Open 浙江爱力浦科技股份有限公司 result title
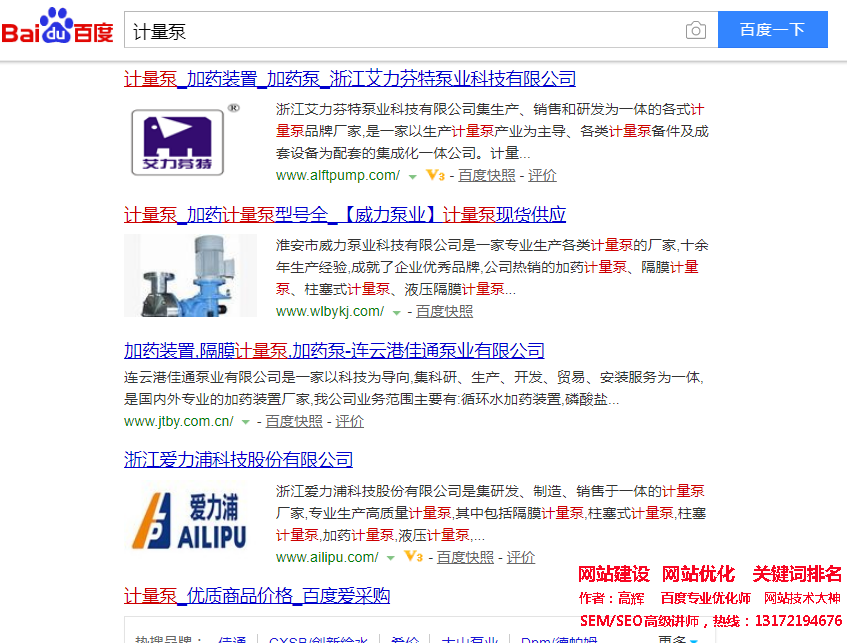Screen dimensions: 847x643 (x=238, y=460)
